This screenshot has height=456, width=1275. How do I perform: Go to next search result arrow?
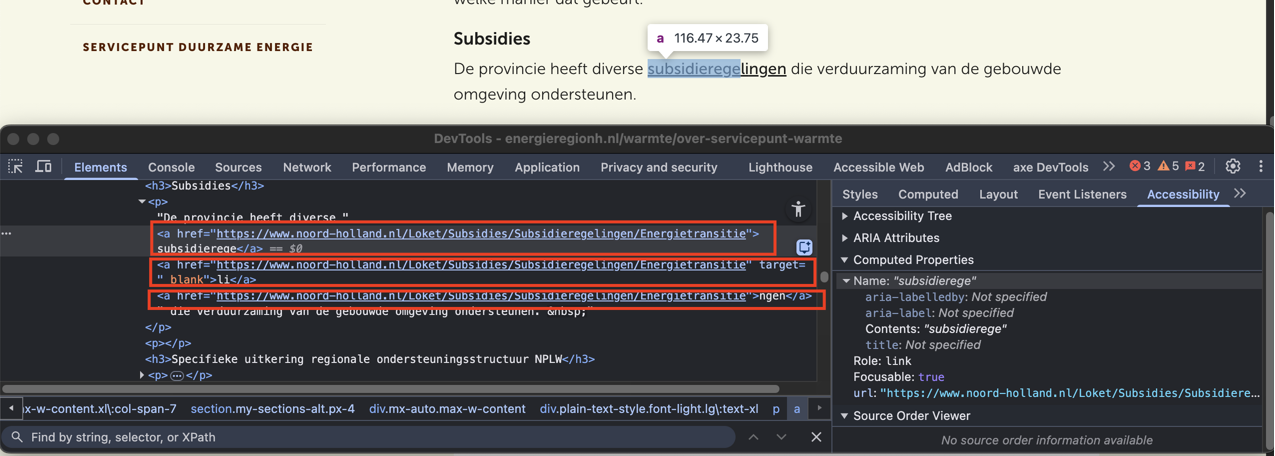(781, 437)
